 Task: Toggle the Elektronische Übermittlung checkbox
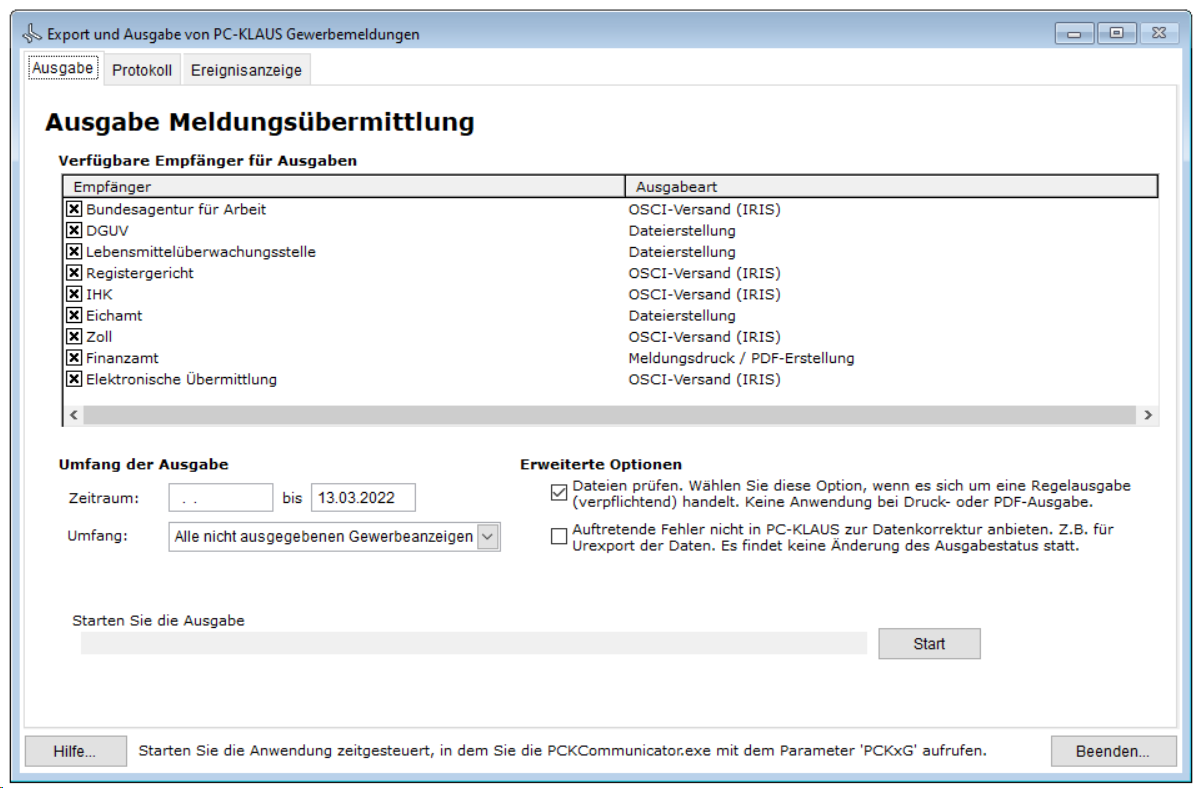click(74, 379)
